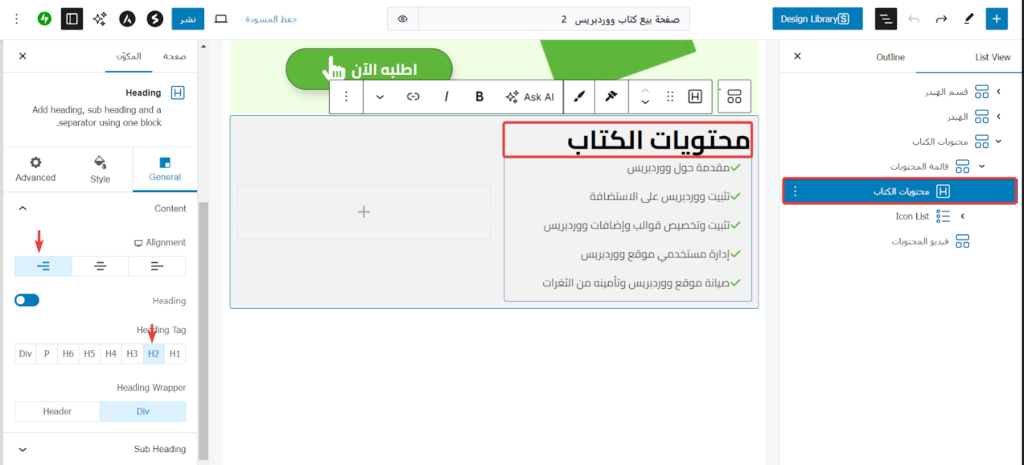The height and width of the screenshot is (465, 1024).
Task: Switch to the Style tab
Action: (100, 169)
